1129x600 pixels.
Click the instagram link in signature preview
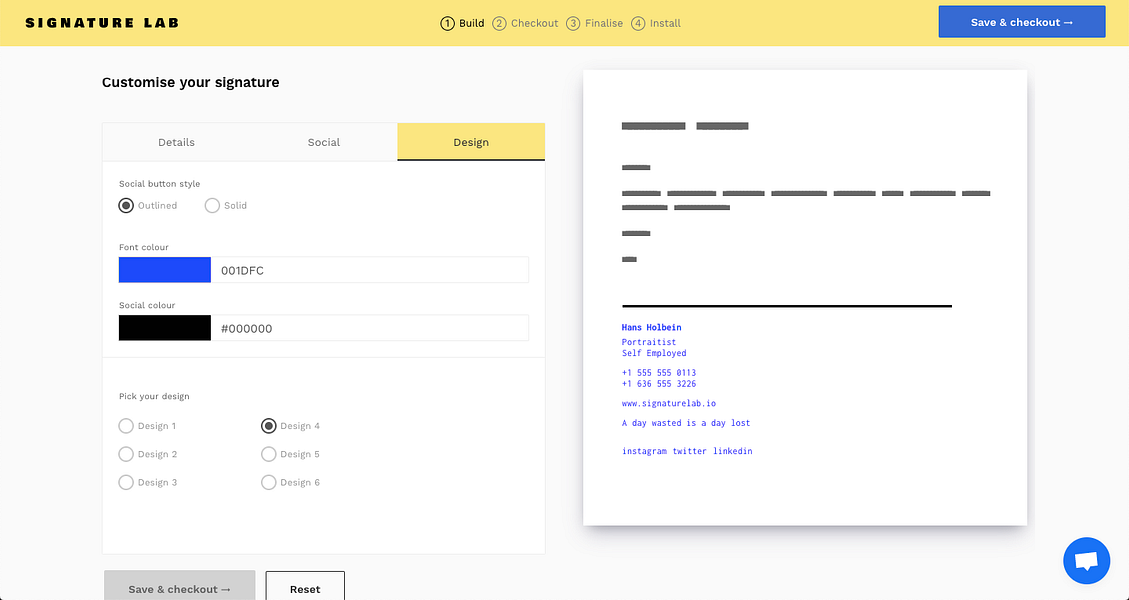click(x=644, y=451)
